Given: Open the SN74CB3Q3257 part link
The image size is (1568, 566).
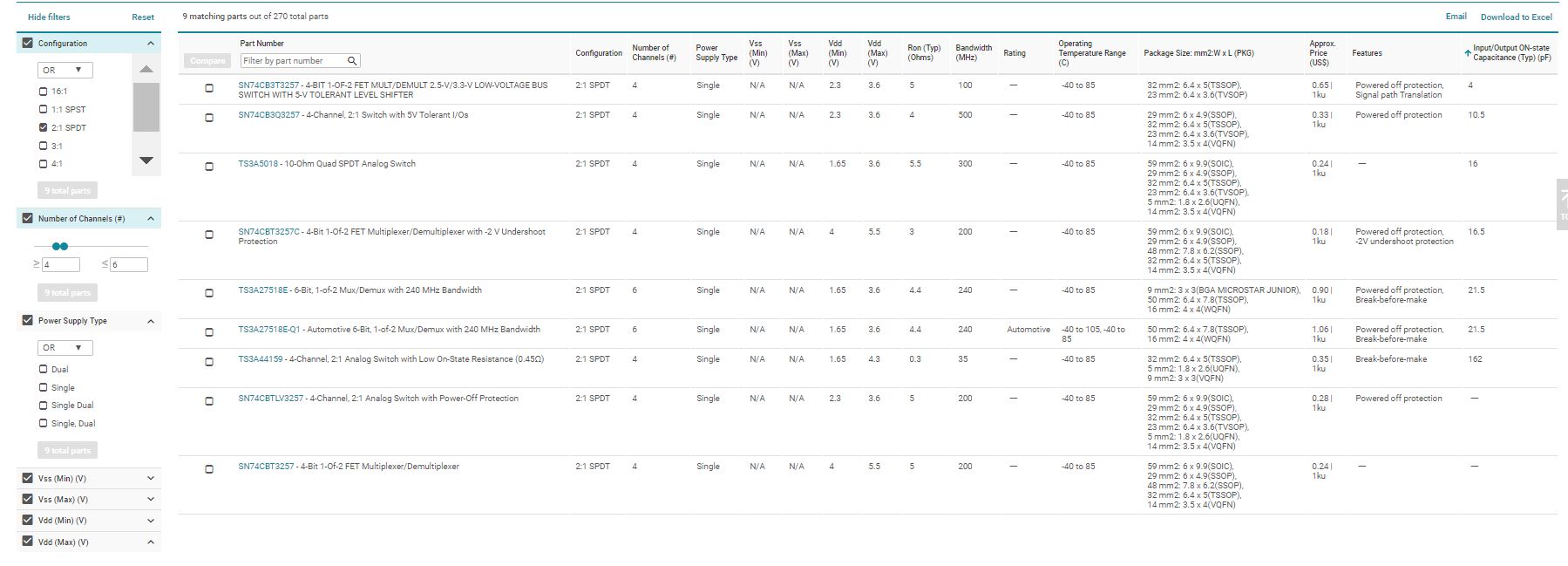Looking at the screenshot, I should click(268, 115).
